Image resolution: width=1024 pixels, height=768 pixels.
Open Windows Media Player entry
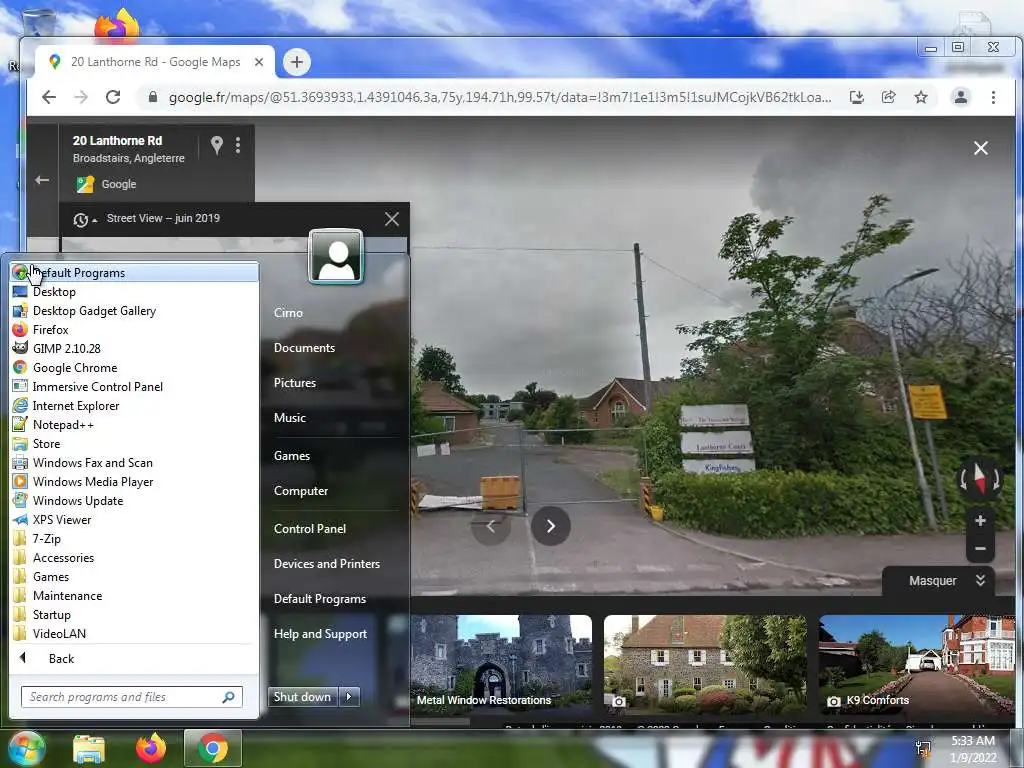point(134,481)
